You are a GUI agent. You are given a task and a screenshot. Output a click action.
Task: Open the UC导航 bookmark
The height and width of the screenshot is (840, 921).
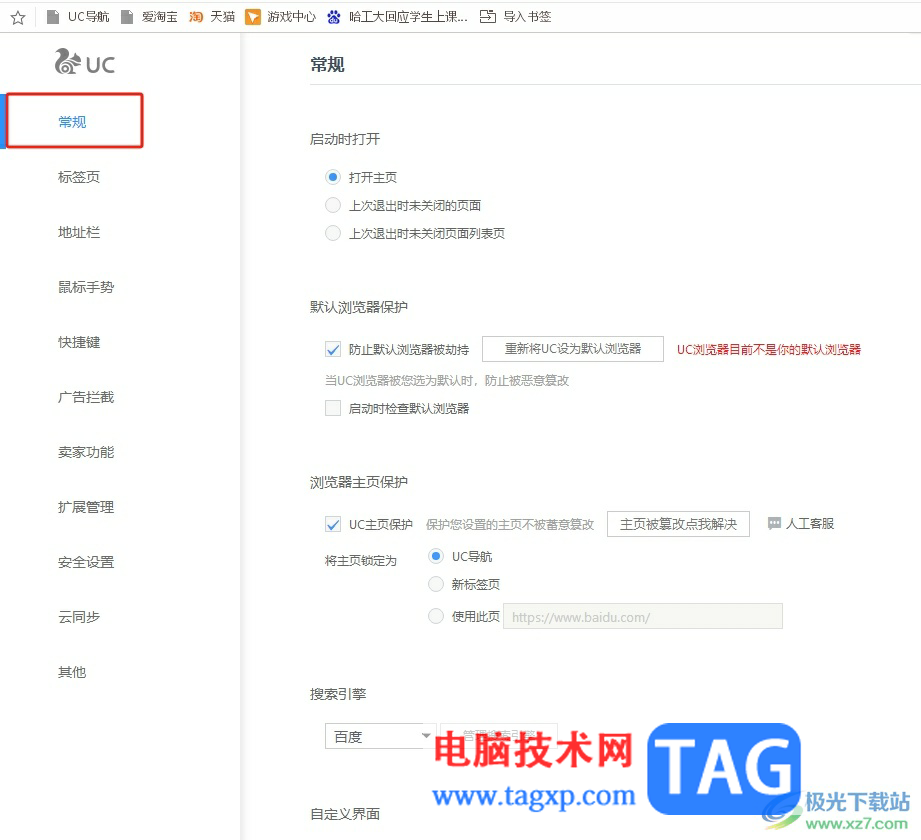coord(78,17)
